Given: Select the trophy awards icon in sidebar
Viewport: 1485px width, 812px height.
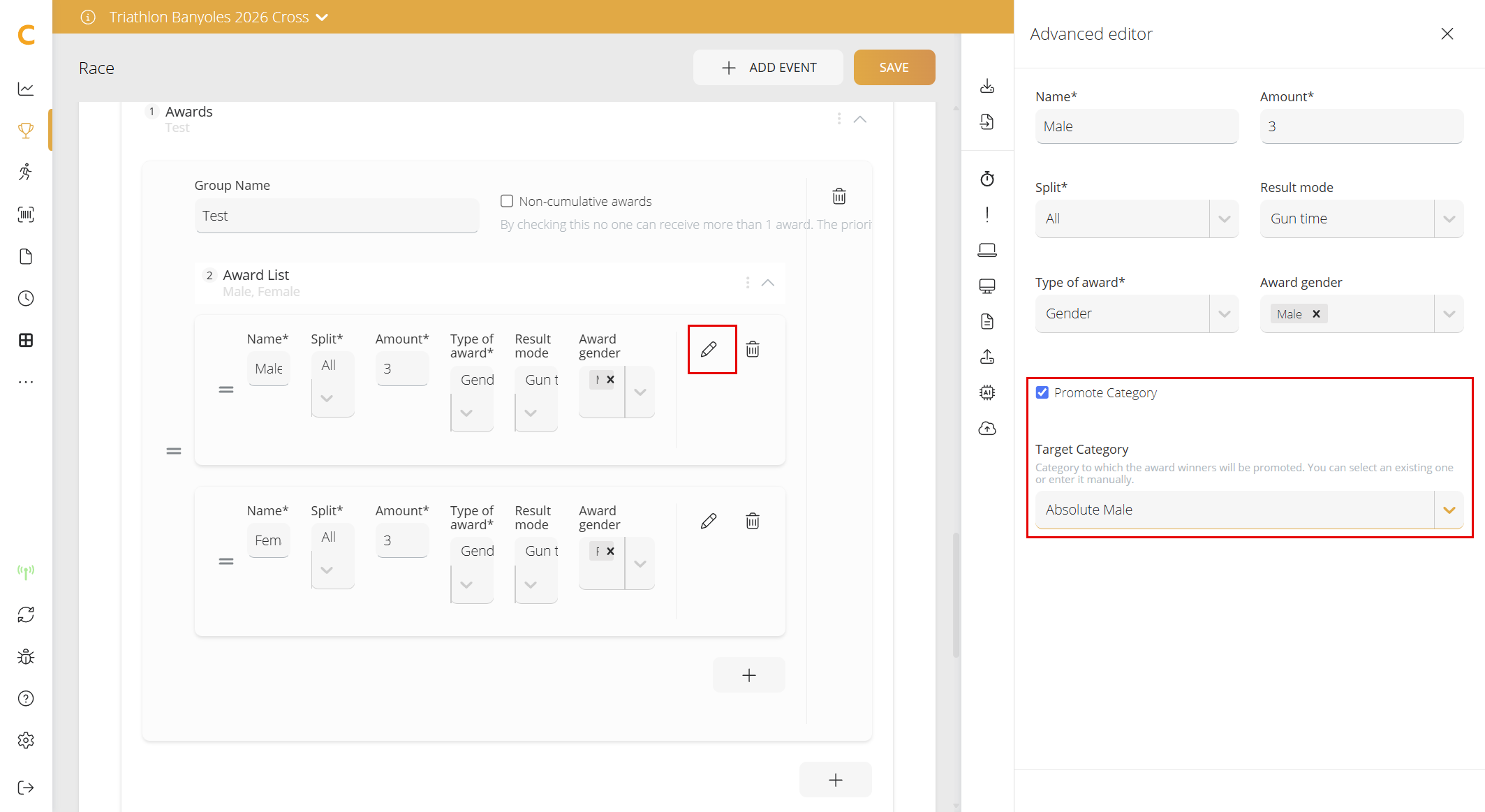Looking at the screenshot, I should click(26, 131).
